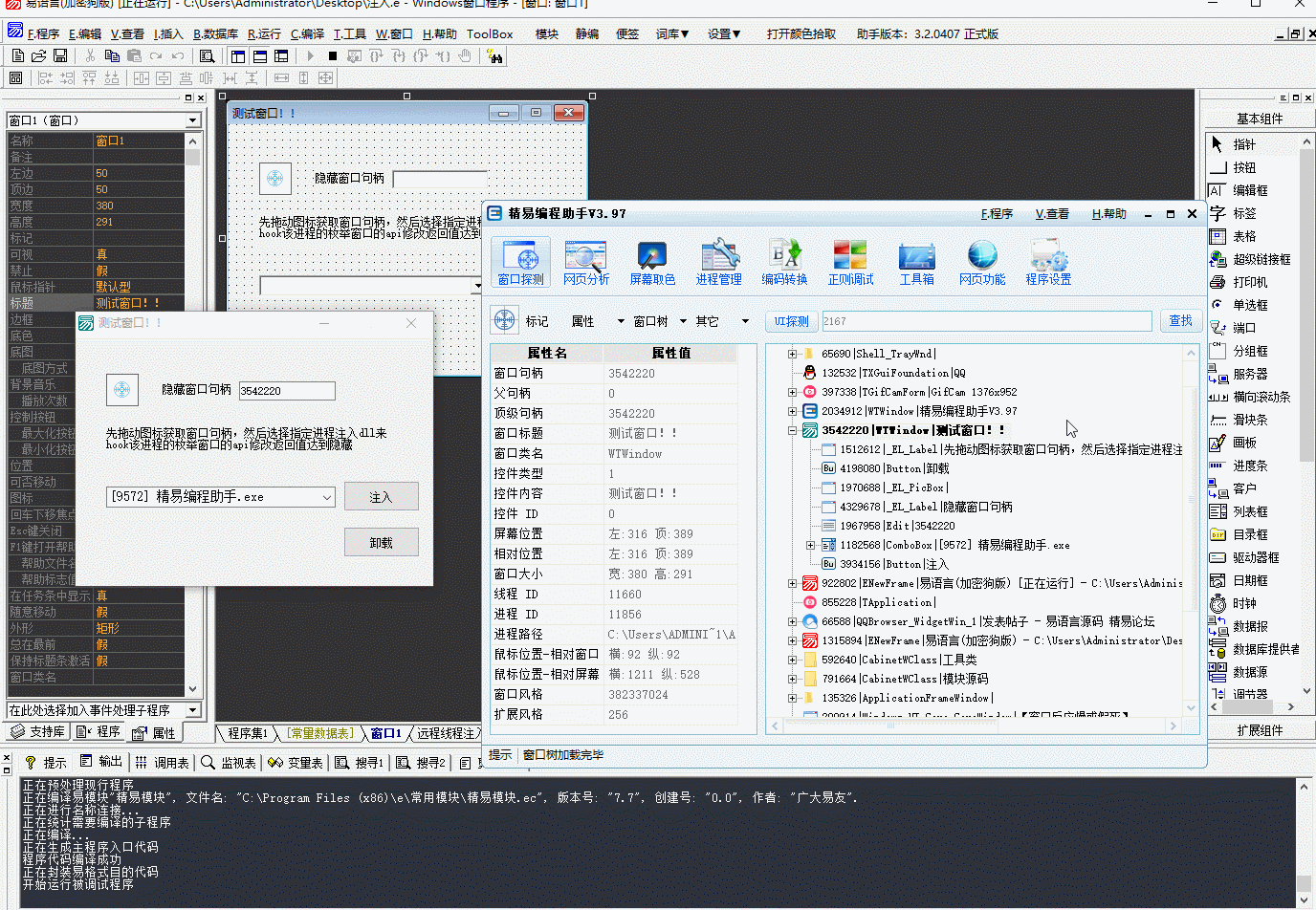
Task: Focus the 隐藏窗口句柄 handle input field
Action: [287, 391]
